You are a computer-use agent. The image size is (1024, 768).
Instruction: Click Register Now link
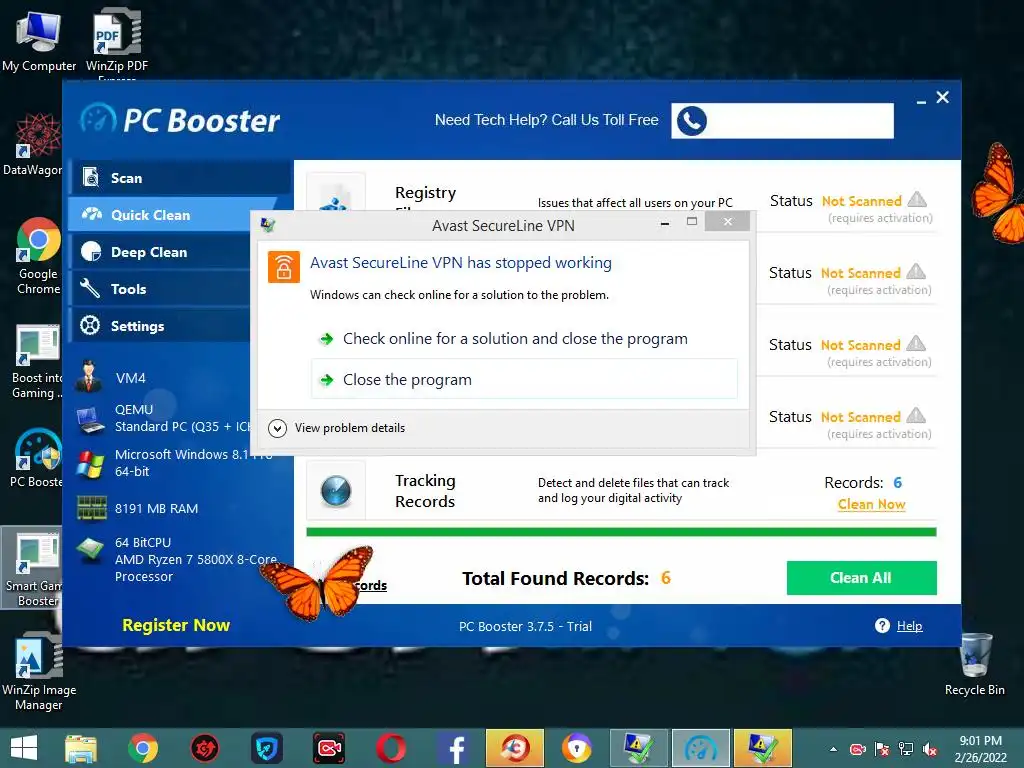click(176, 625)
